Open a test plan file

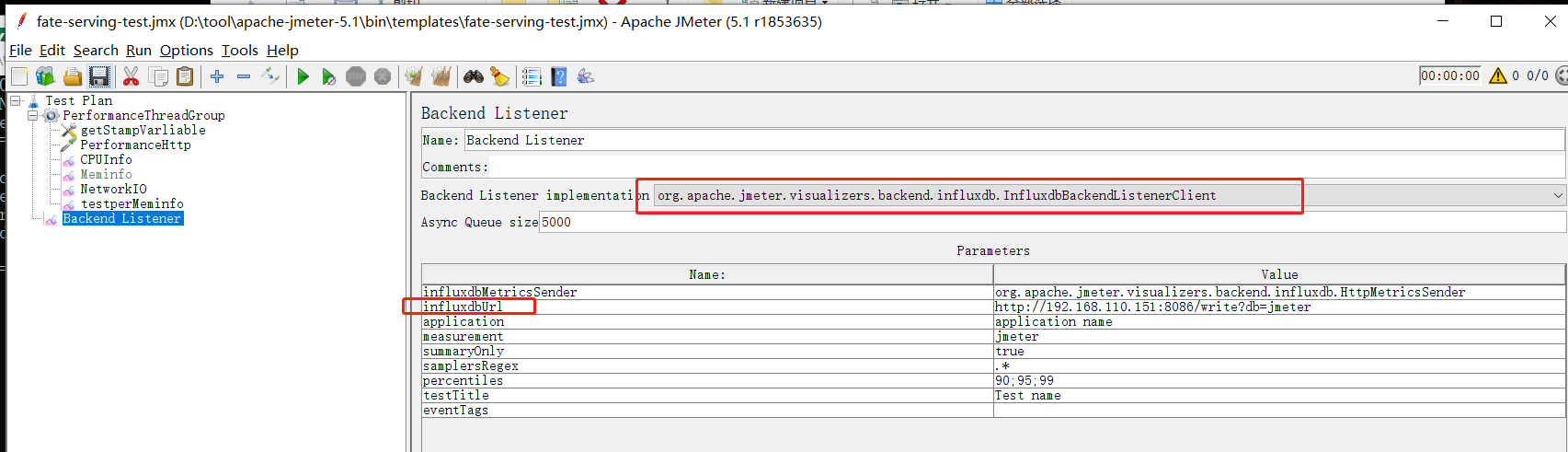[72, 76]
